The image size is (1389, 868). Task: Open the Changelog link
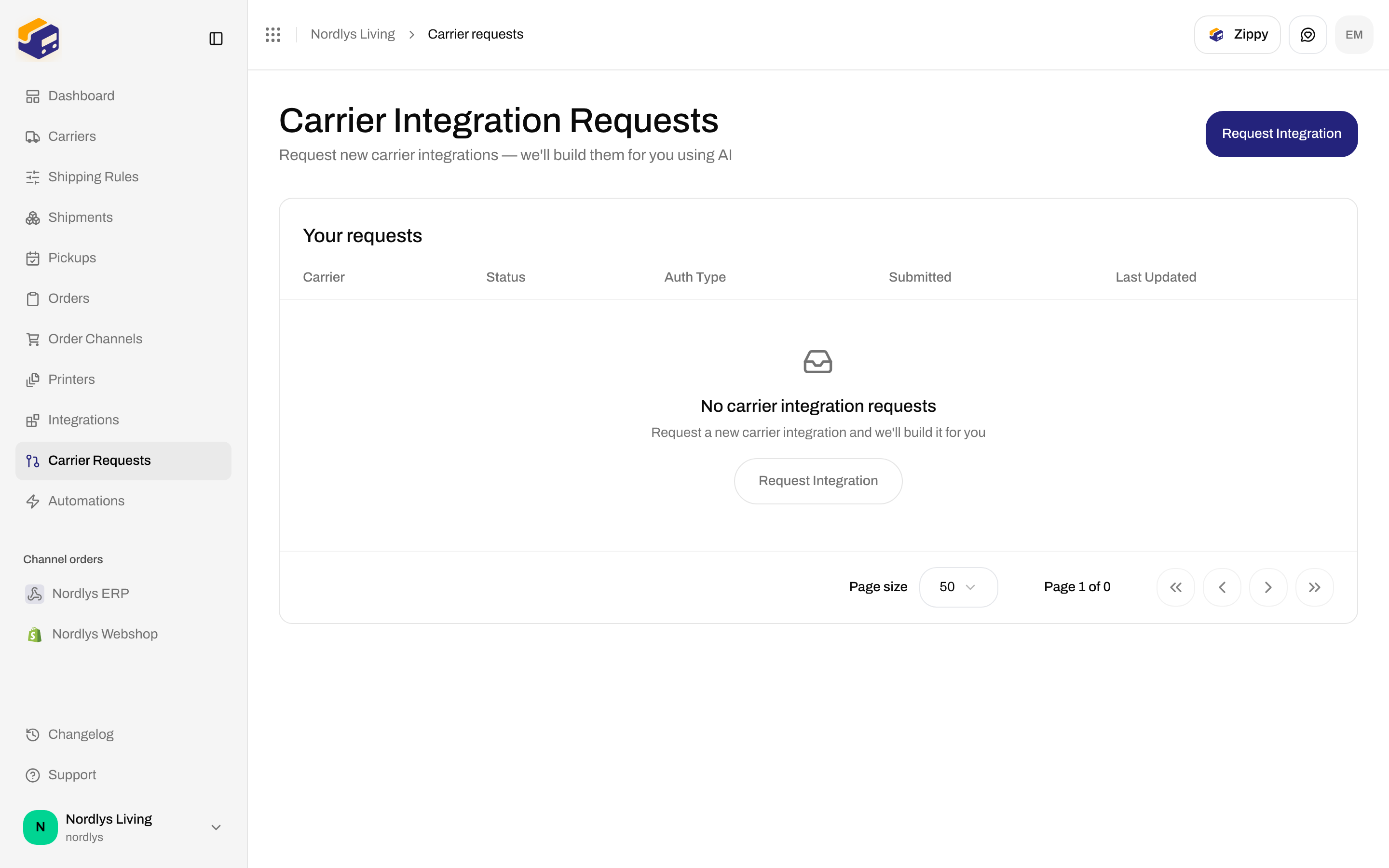click(x=123, y=734)
